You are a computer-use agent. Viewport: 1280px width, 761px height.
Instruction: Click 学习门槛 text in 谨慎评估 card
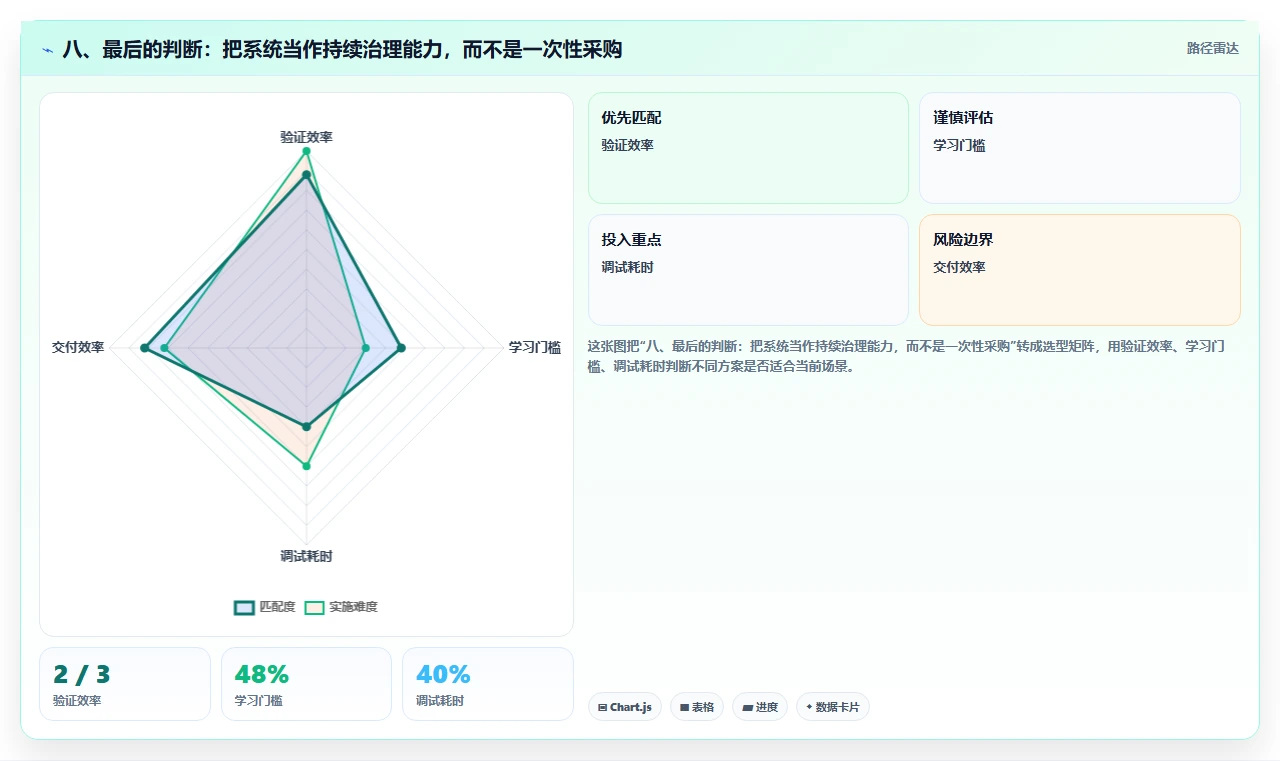coord(959,145)
